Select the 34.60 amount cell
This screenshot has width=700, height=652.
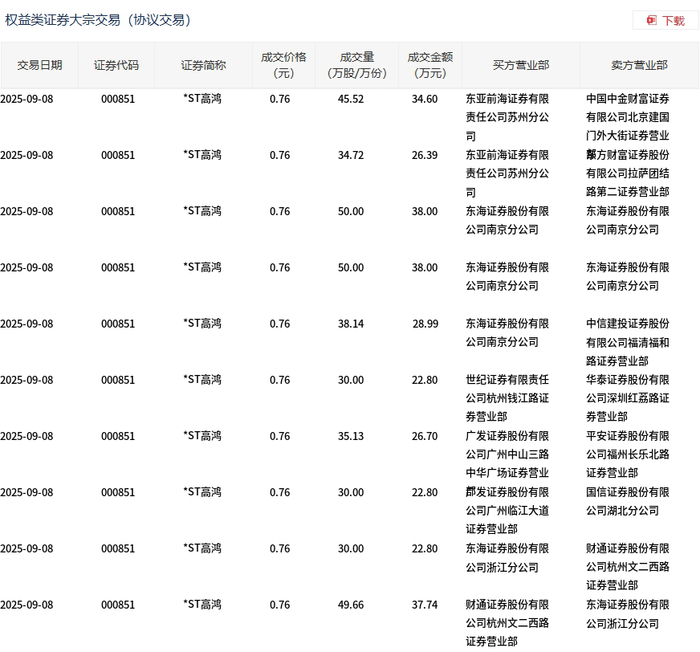425,99
